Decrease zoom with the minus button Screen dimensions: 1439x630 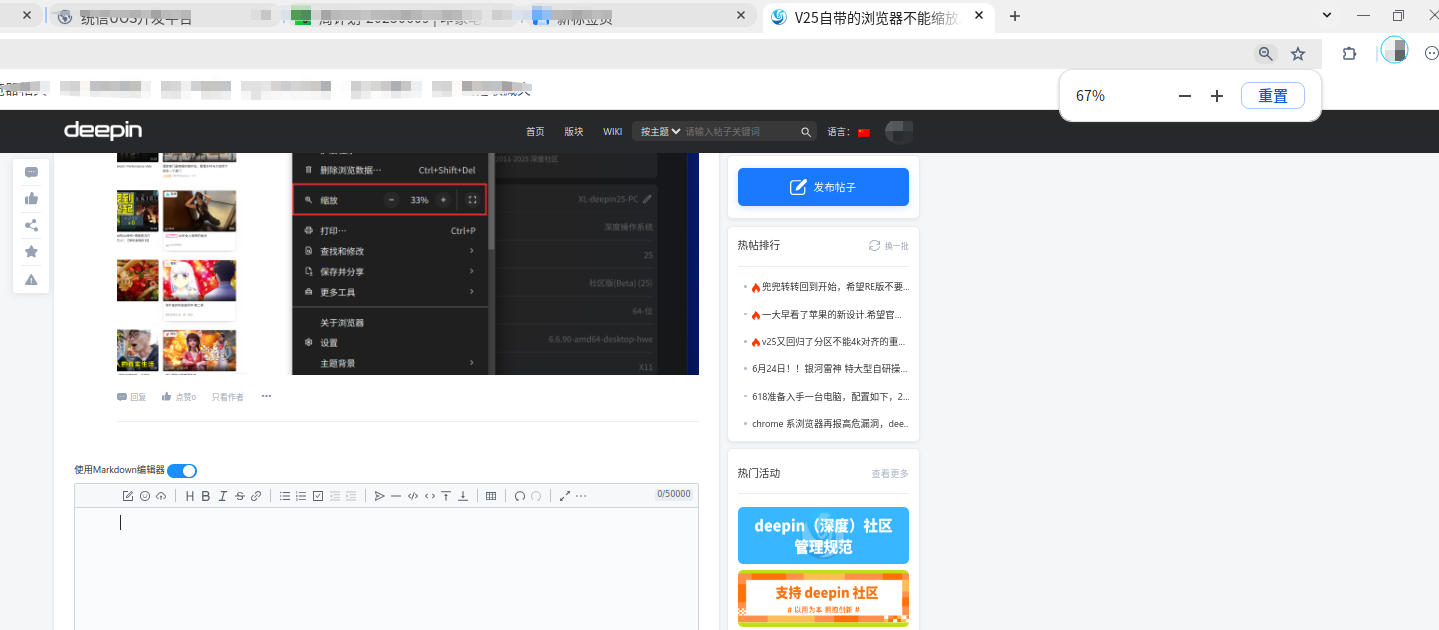pos(1185,96)
